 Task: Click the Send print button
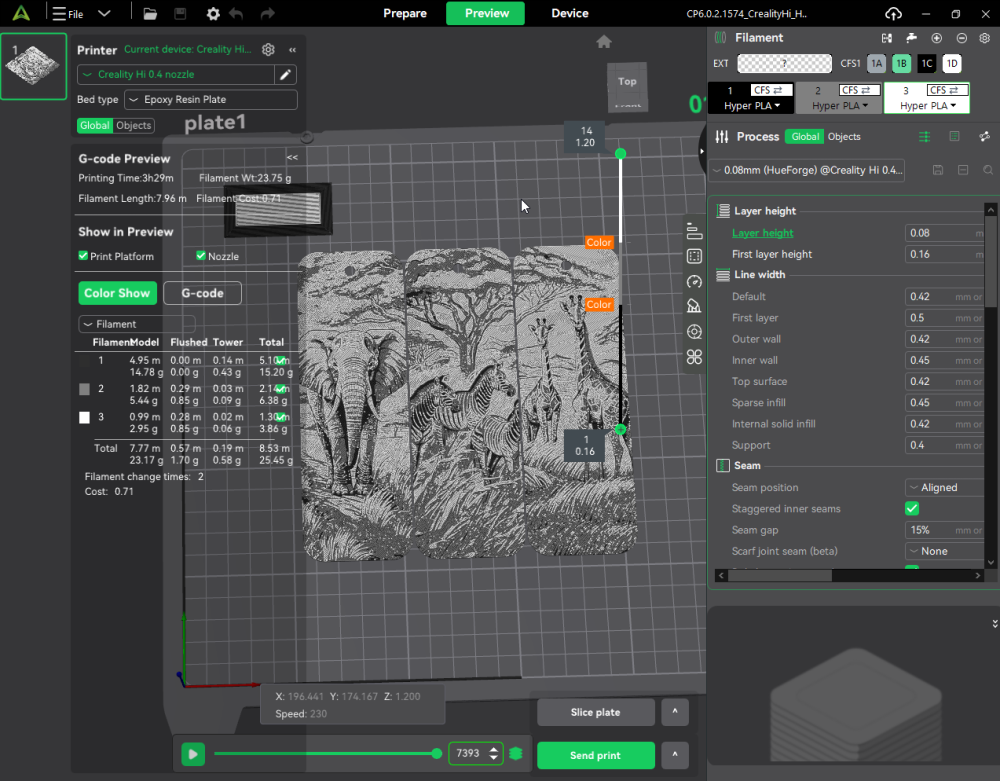596,755
